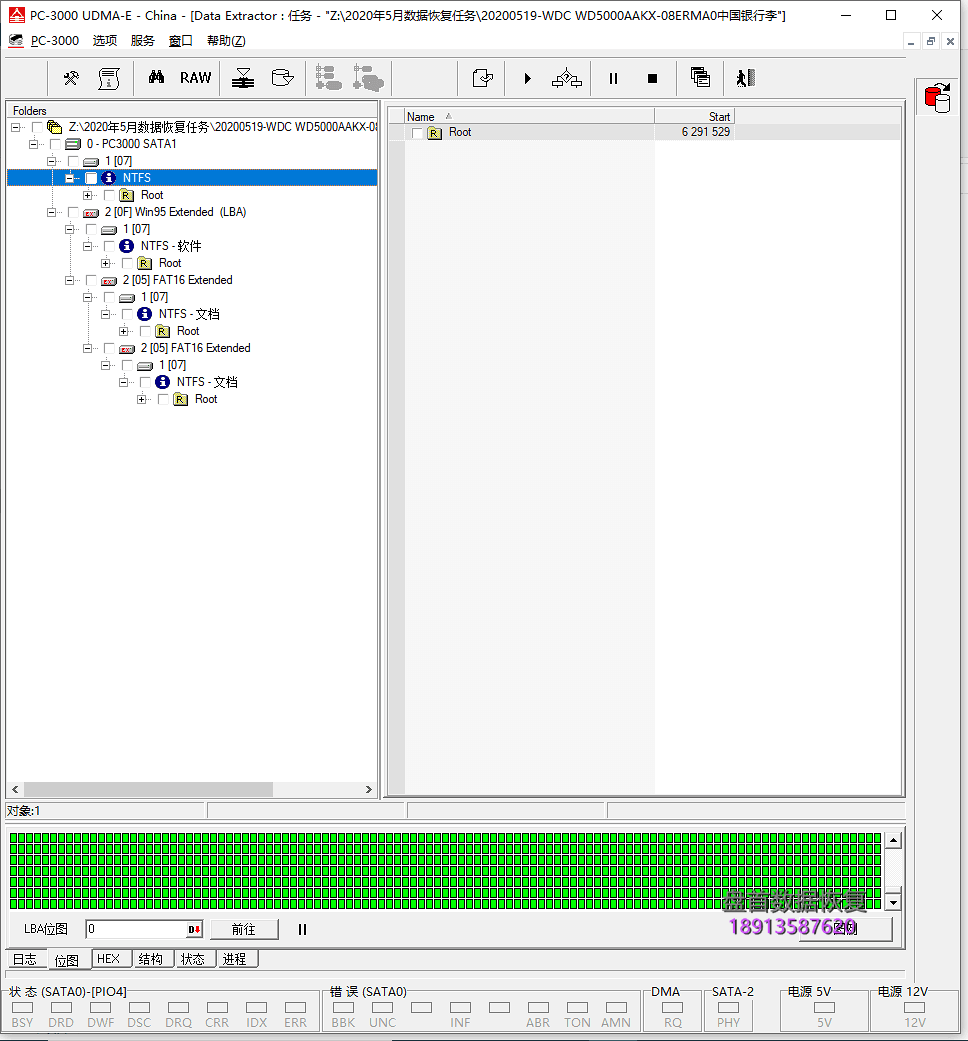The image size is (968, 1041).
Task: Sort list by Name column header
Action: tap(529, 117)
